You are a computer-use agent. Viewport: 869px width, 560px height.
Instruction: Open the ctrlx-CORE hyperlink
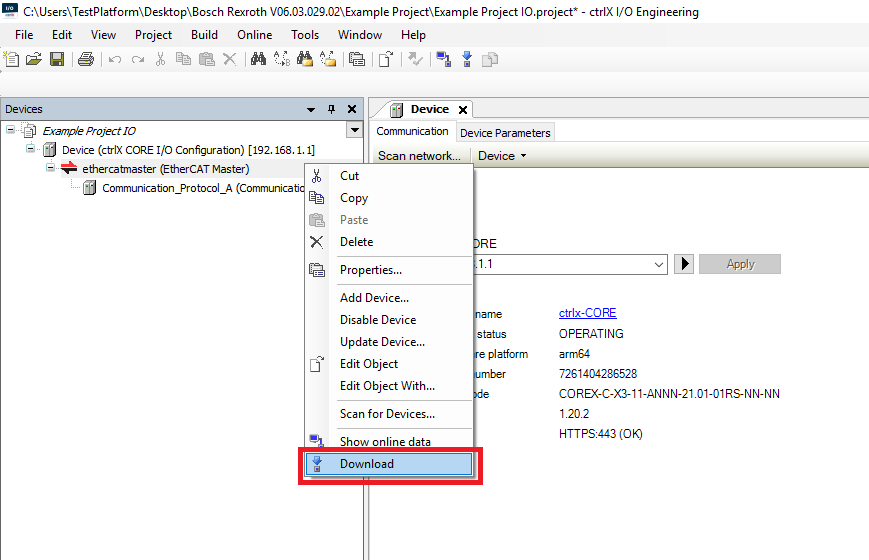[587, 314]
